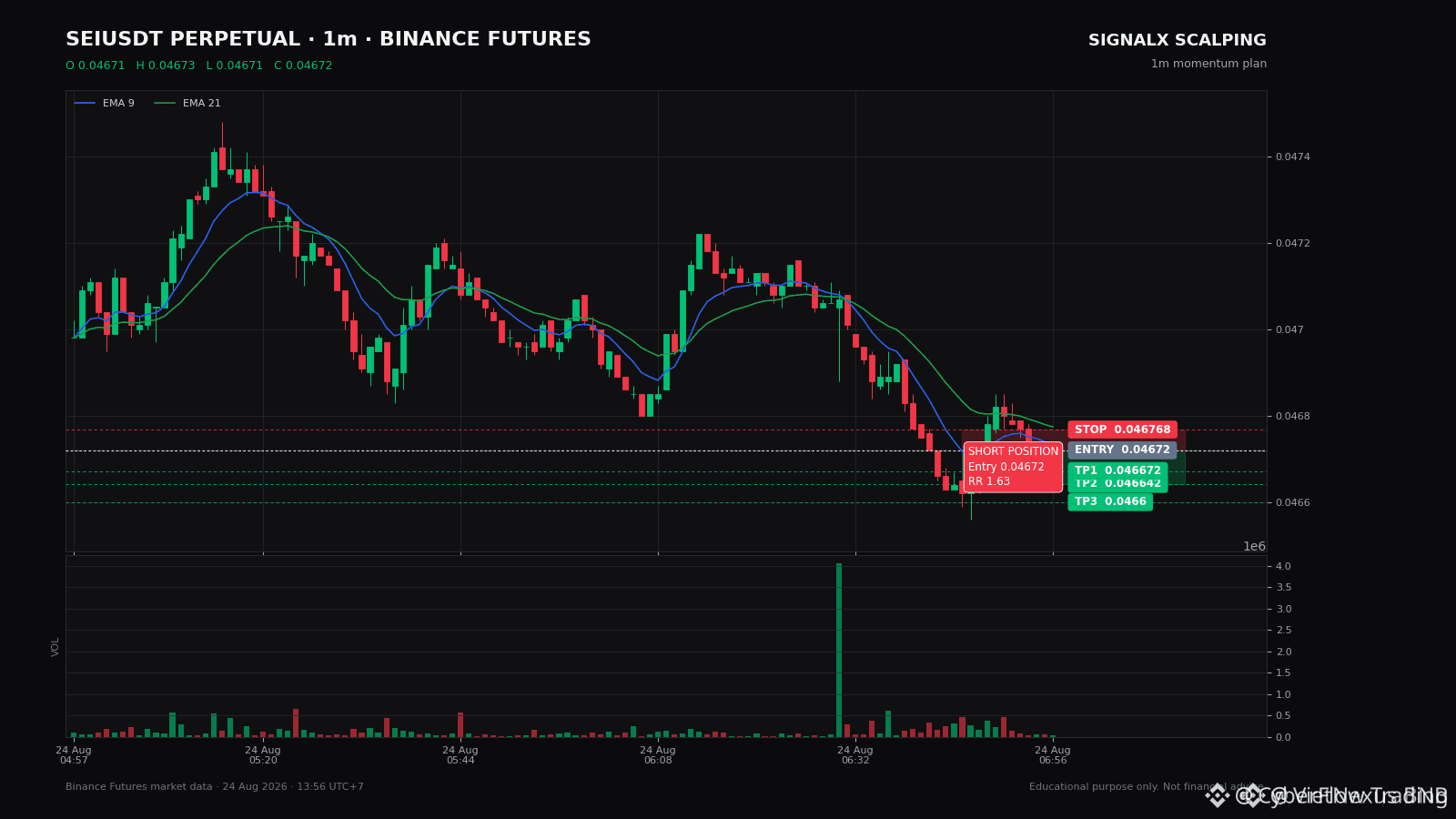
Task: Click the 0.0468 price axis label
Action: click(1292, 417)
